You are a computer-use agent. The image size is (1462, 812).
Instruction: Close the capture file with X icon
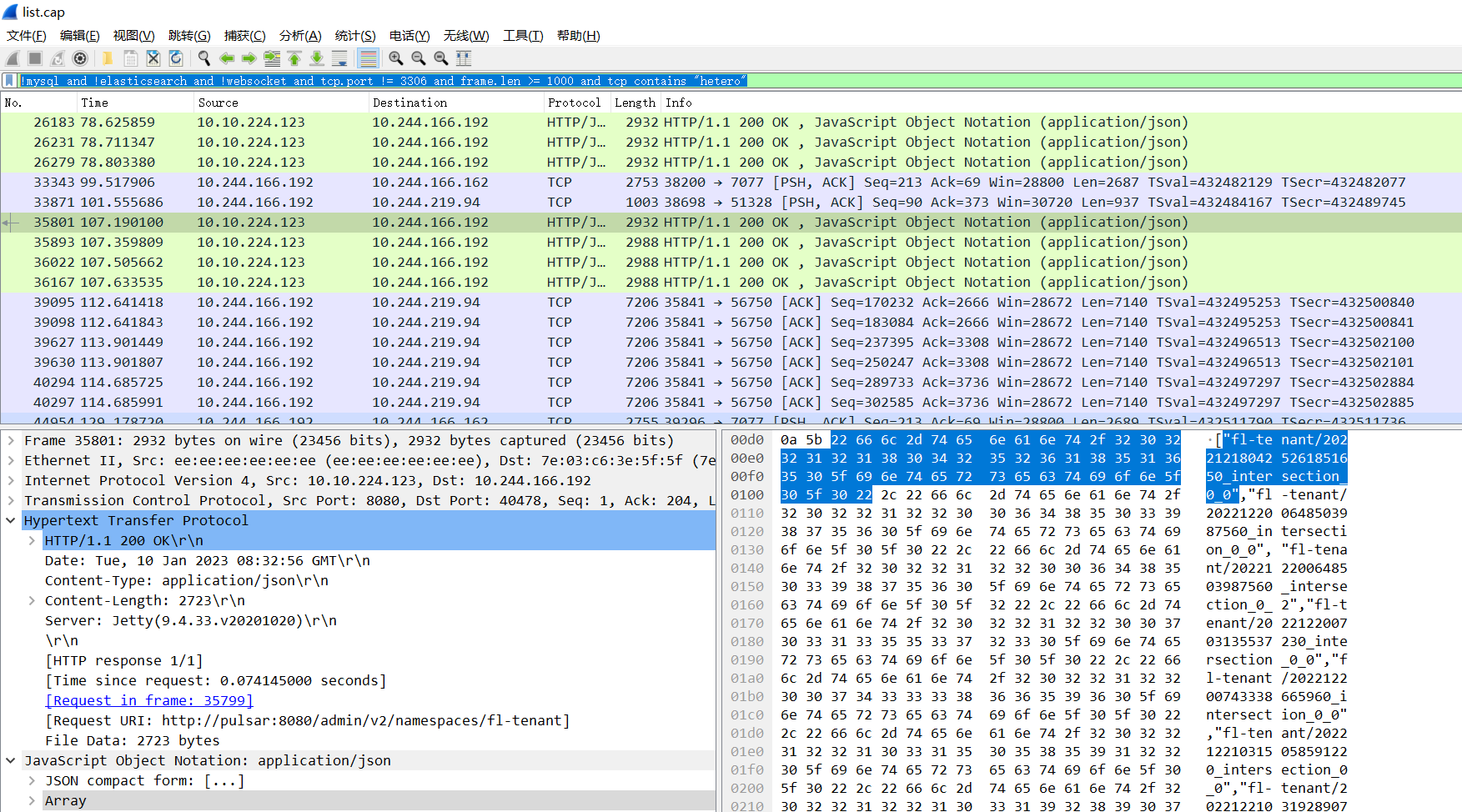(153, 58)
